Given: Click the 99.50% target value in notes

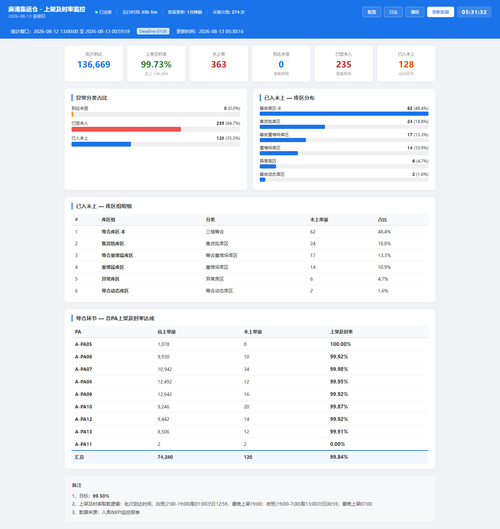Looking at the screenshot, I should [101, 496].
